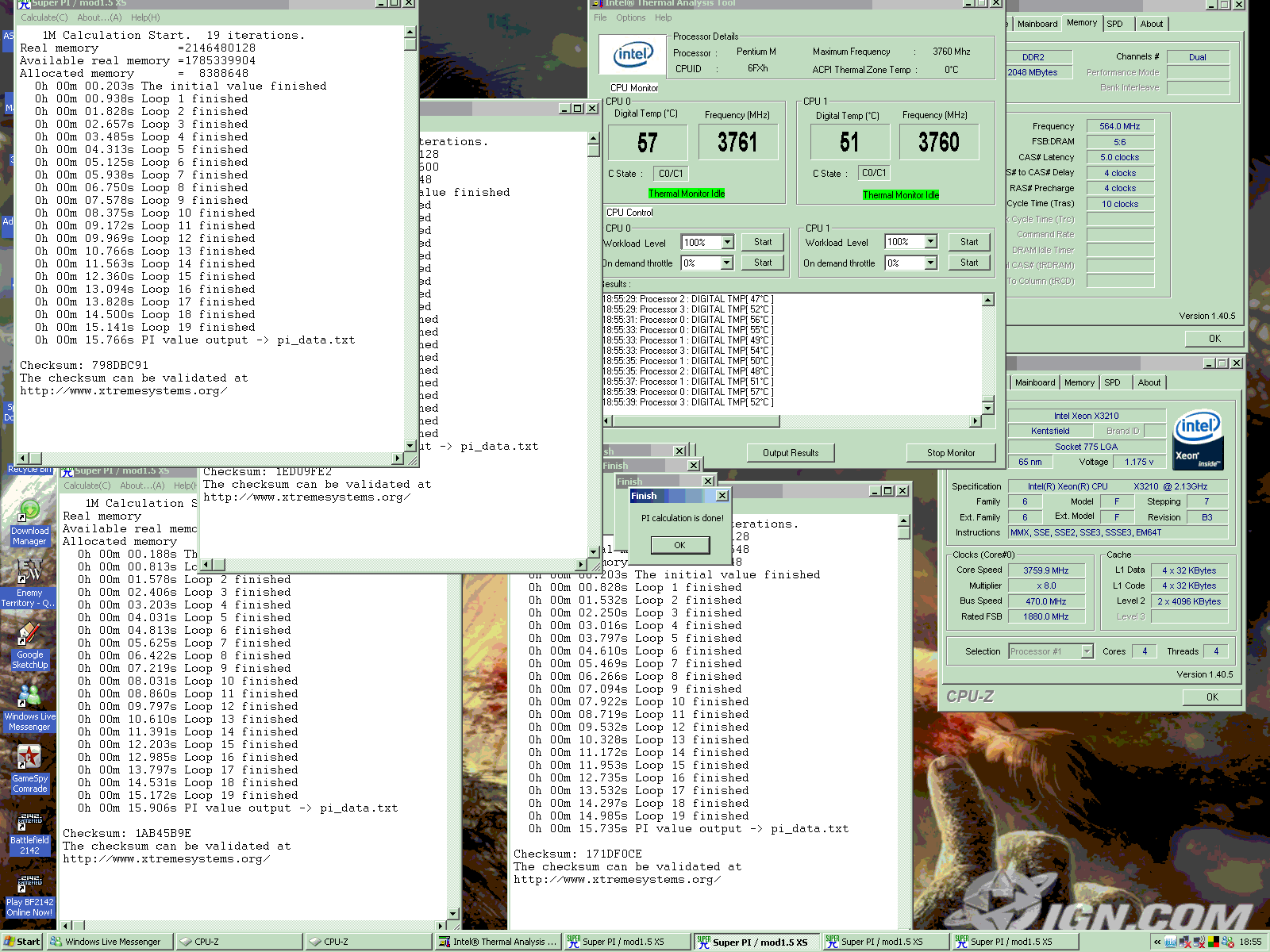Open the GameSpy Comrade desktop shortcut
Image resolution: width=1270 pixels, height=952 pixels.
[29, 770]
